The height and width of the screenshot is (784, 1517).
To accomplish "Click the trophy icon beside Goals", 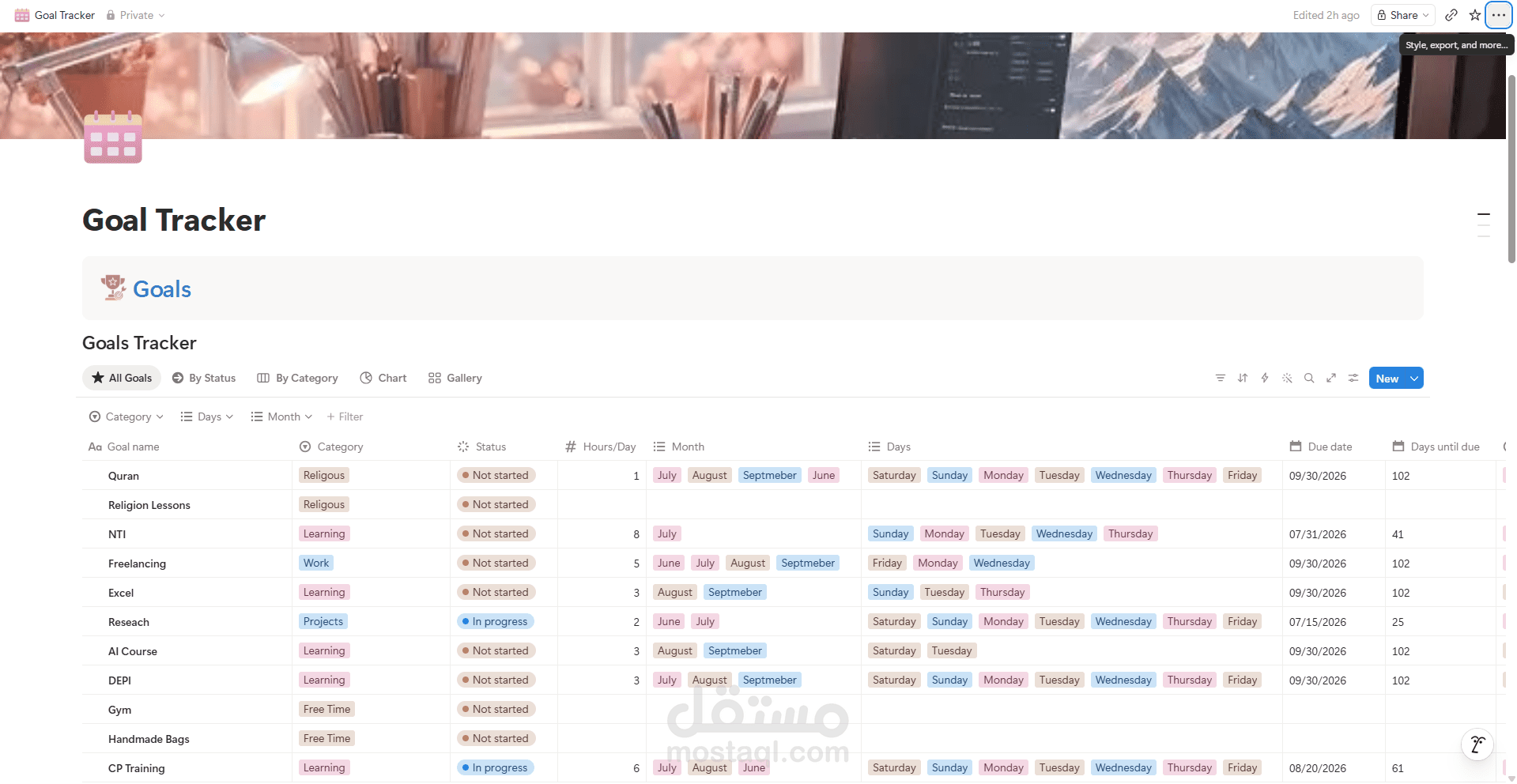I will 113,288.
